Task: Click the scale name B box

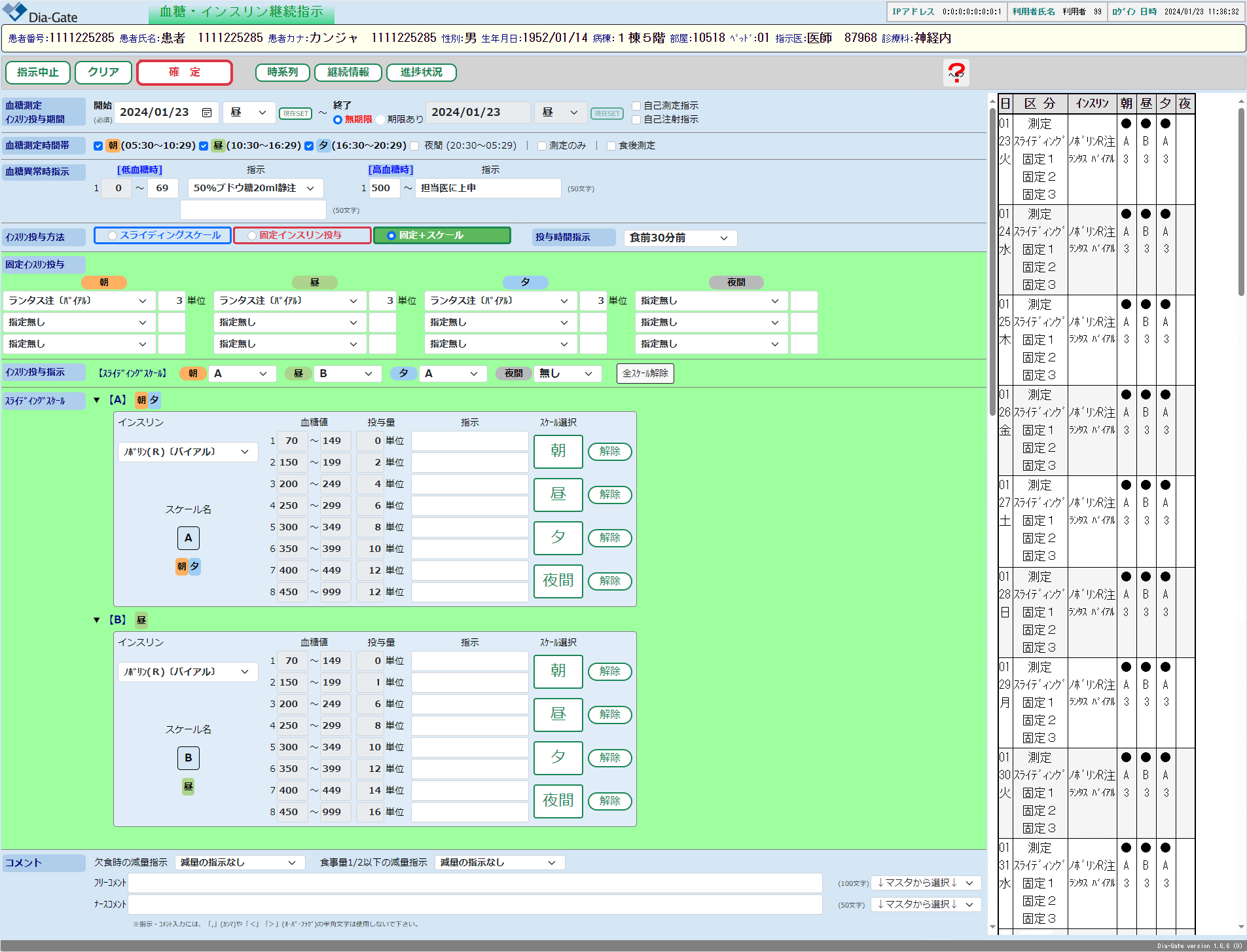Action: [x=189, y=758]
